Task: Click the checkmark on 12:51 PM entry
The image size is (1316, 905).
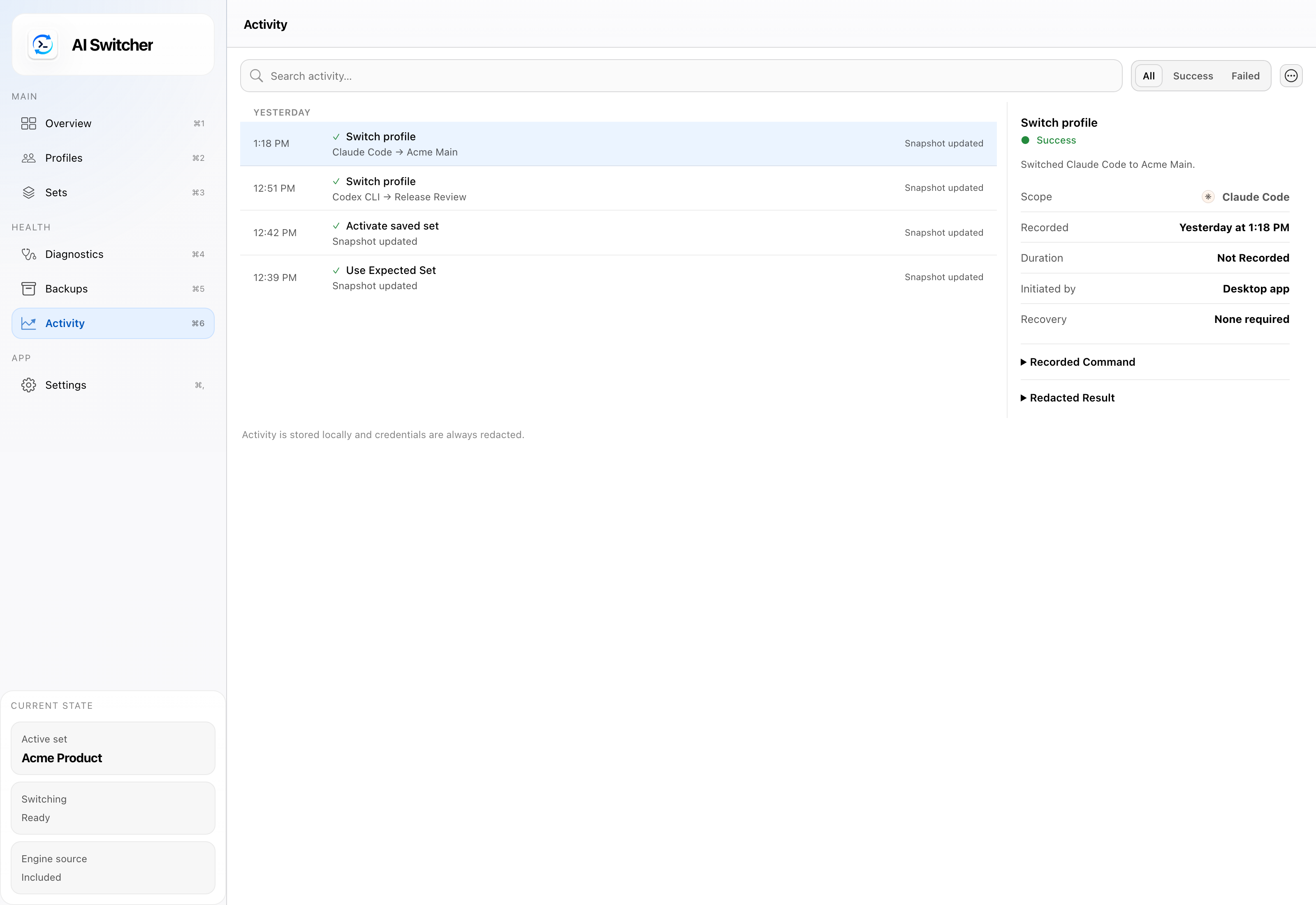Action: (336, 181)
